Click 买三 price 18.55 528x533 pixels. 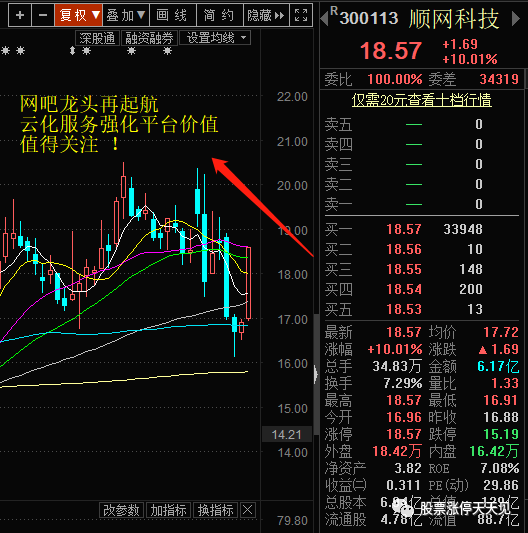pyautogui.click(x=404, y=270)
